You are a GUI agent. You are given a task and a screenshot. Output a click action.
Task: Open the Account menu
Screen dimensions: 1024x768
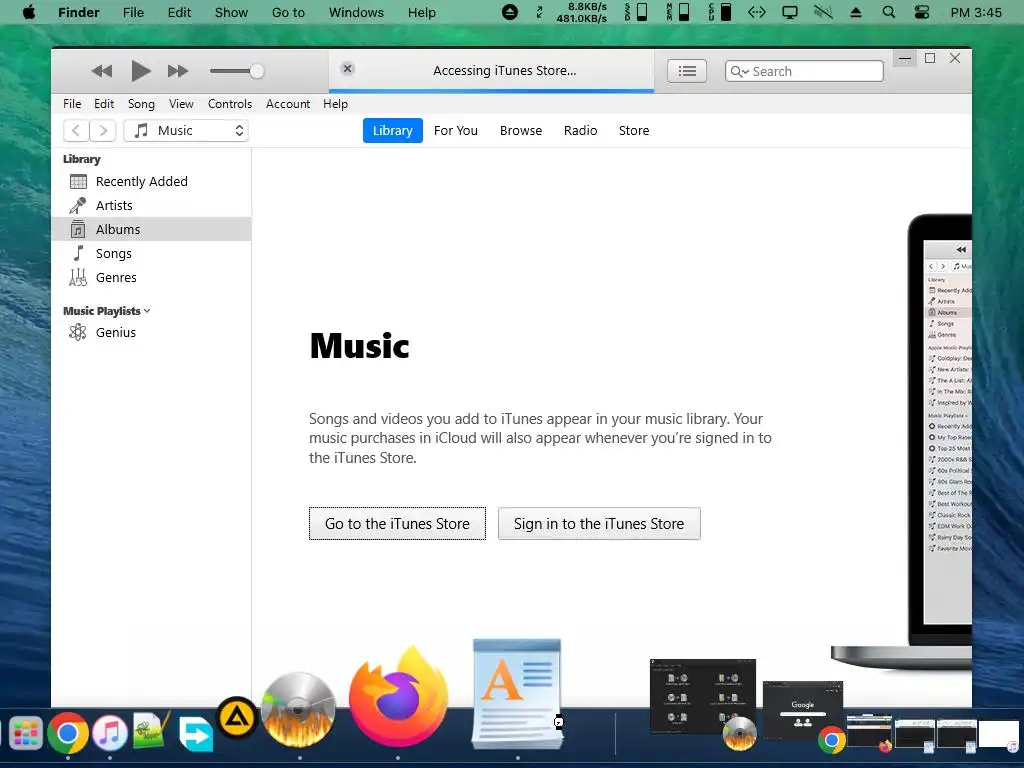288,104
